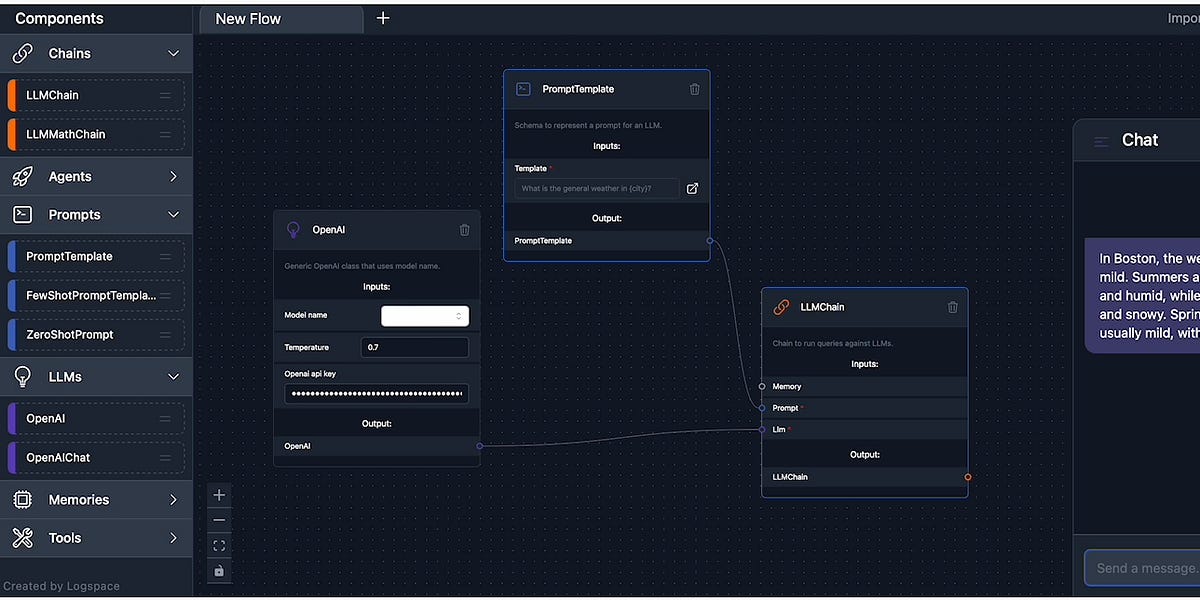Zoom in on the flow canvas
The height and width of the screenshot is (600, 1200).
(219, 494)
